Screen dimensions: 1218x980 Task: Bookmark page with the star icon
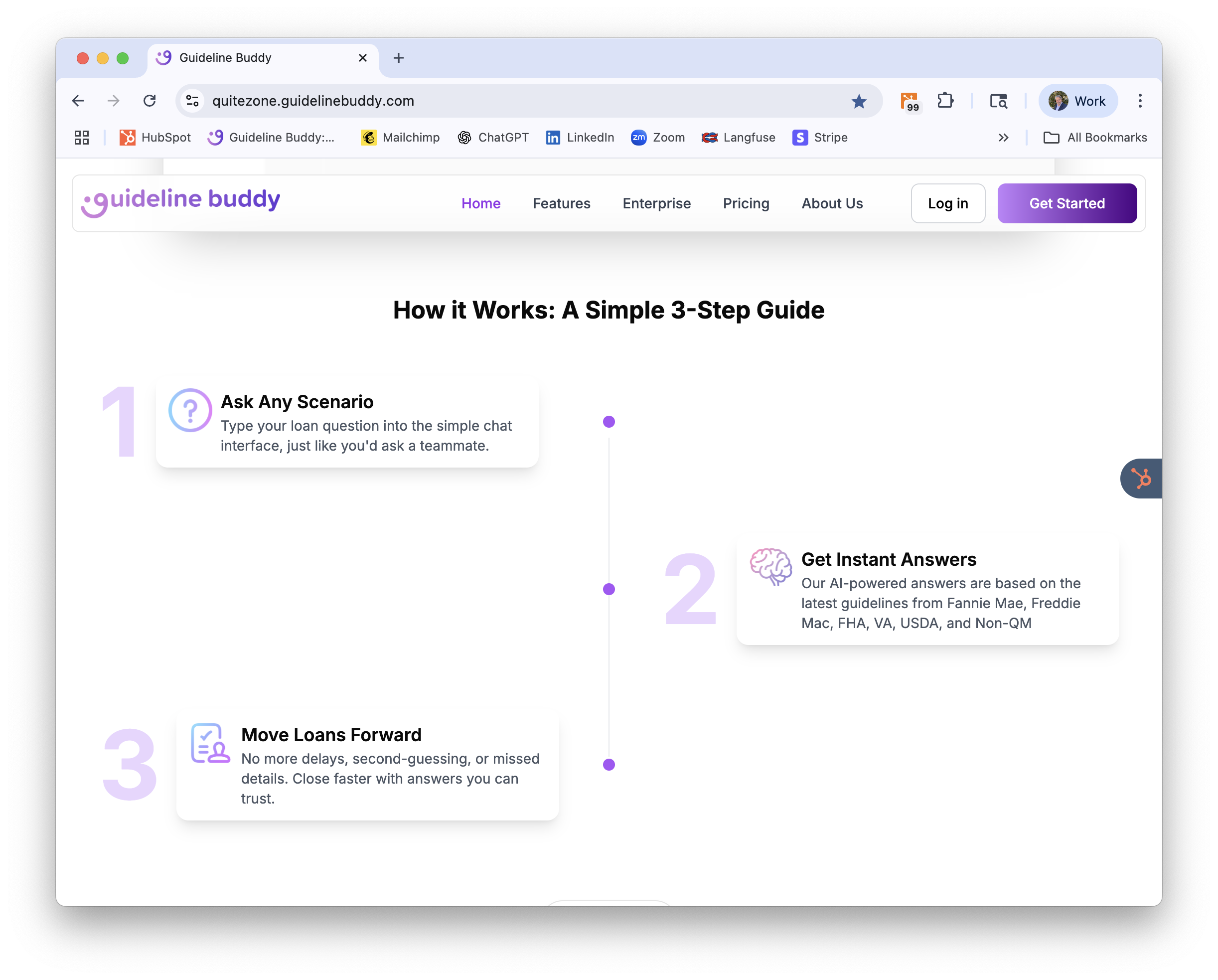(859, 101)
